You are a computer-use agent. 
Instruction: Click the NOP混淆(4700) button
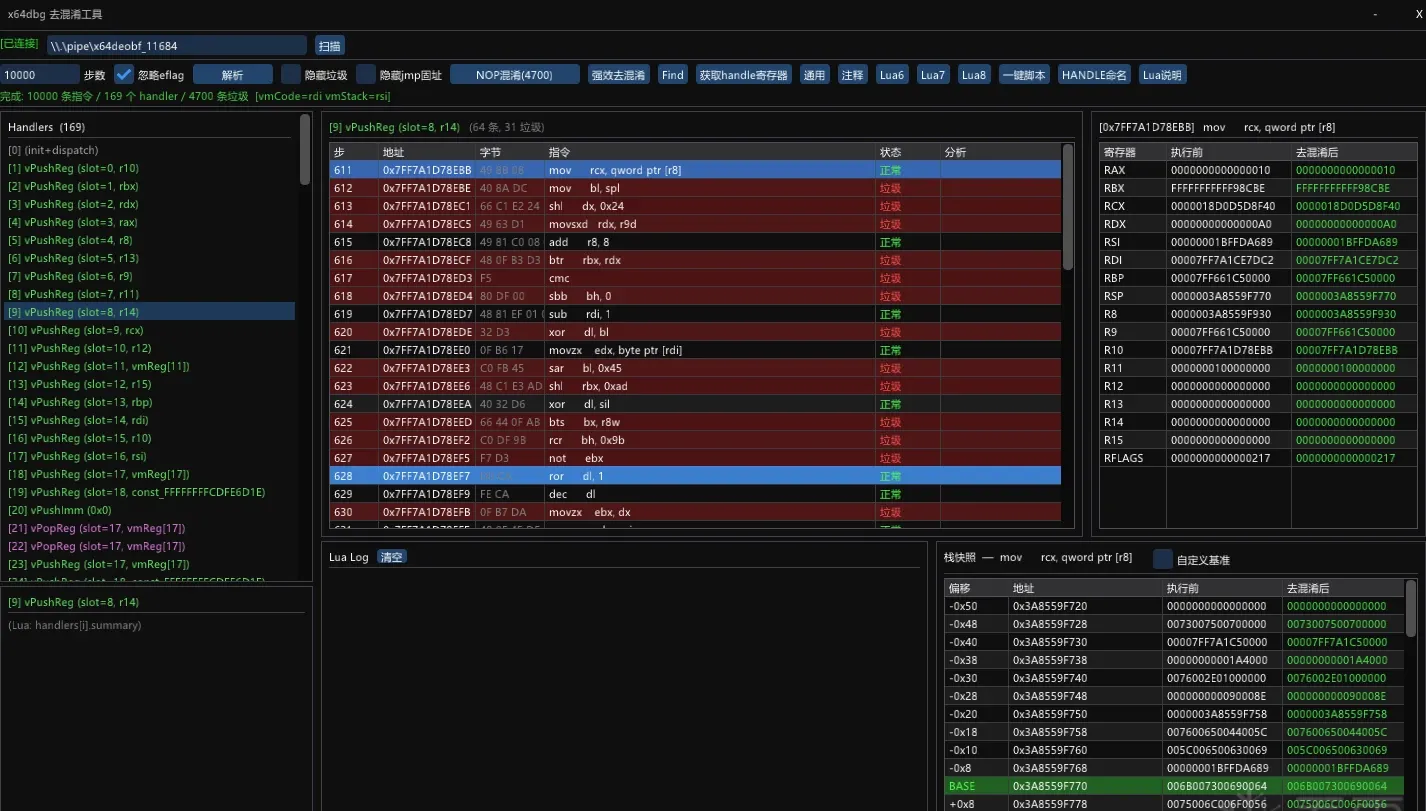(514, 74)
